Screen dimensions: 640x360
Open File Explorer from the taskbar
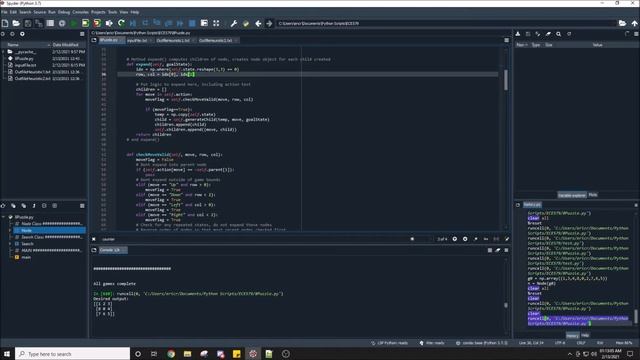tap(187, 354)
